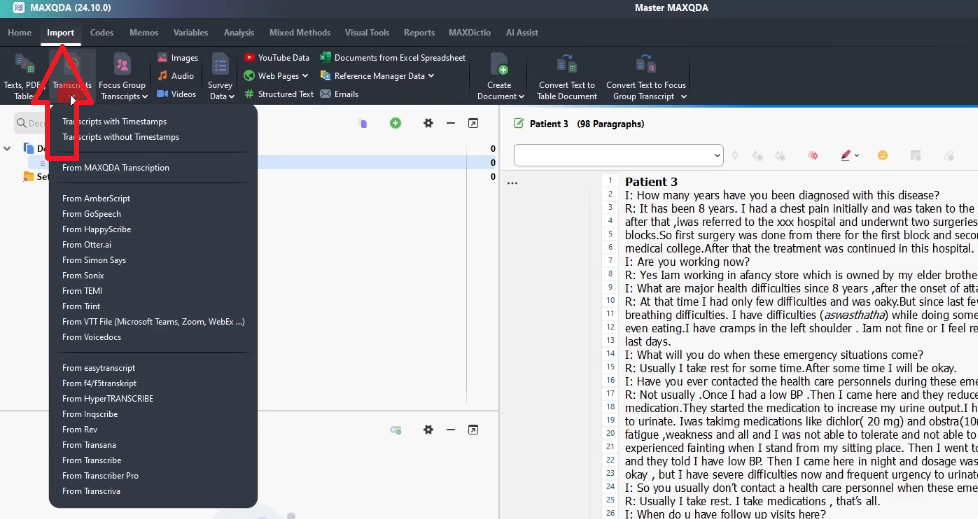The width and height of the screenshot is (978, 519).
Task: Collapse the Documents tree root
Action: (9, 148)
